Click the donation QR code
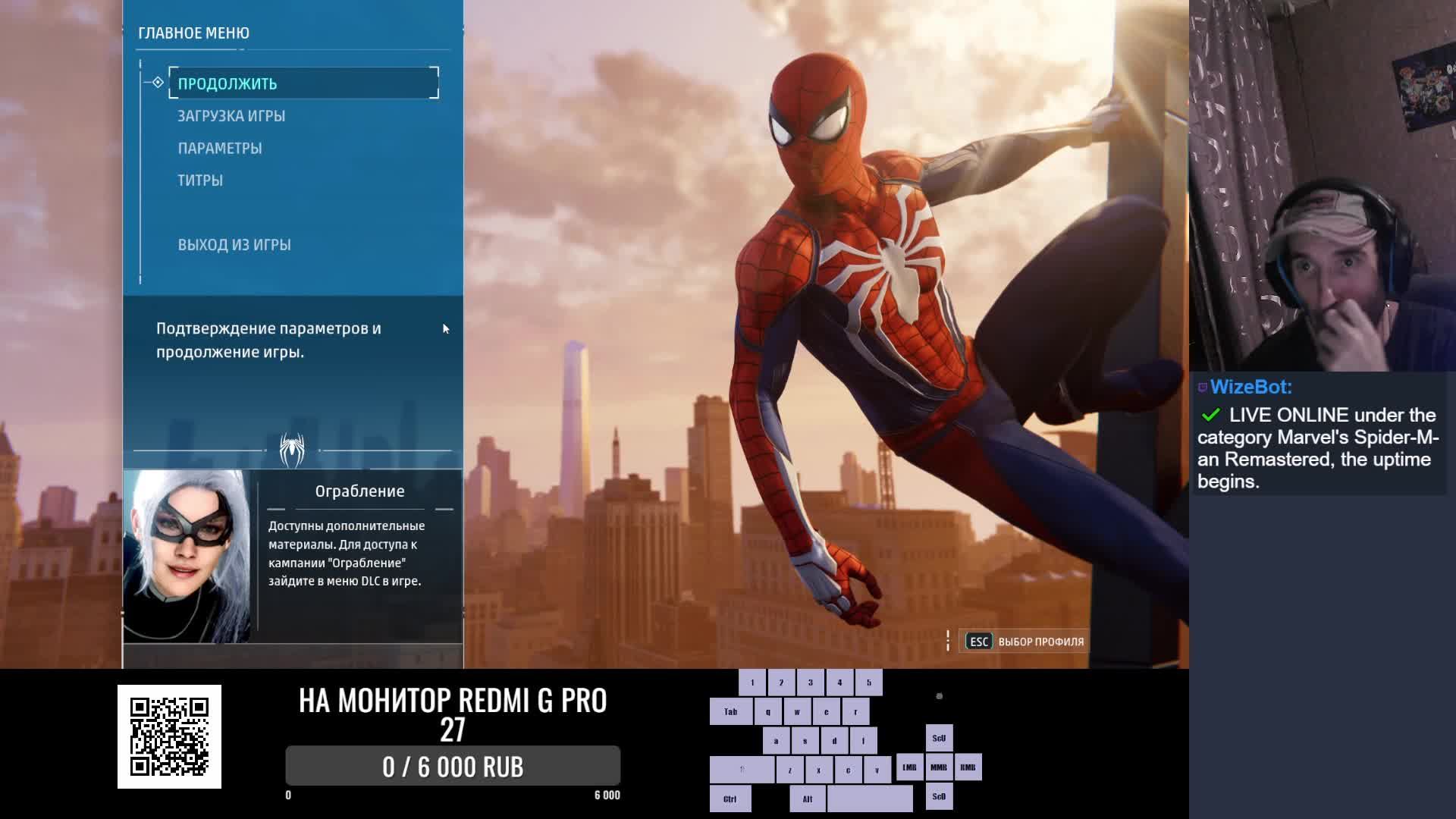 169,736
